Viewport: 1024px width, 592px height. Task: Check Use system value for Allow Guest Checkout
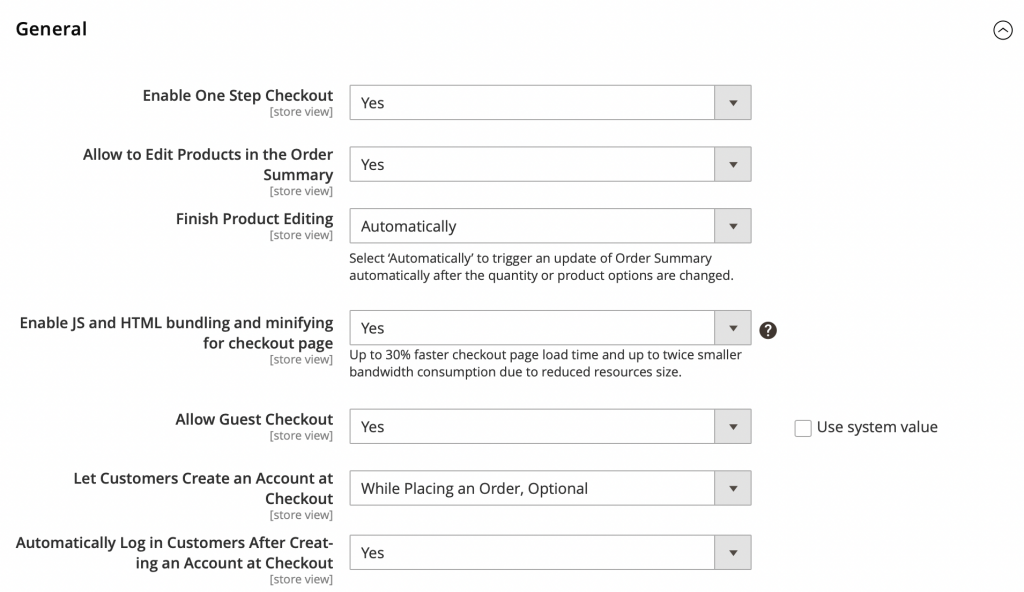pos(803,427)
